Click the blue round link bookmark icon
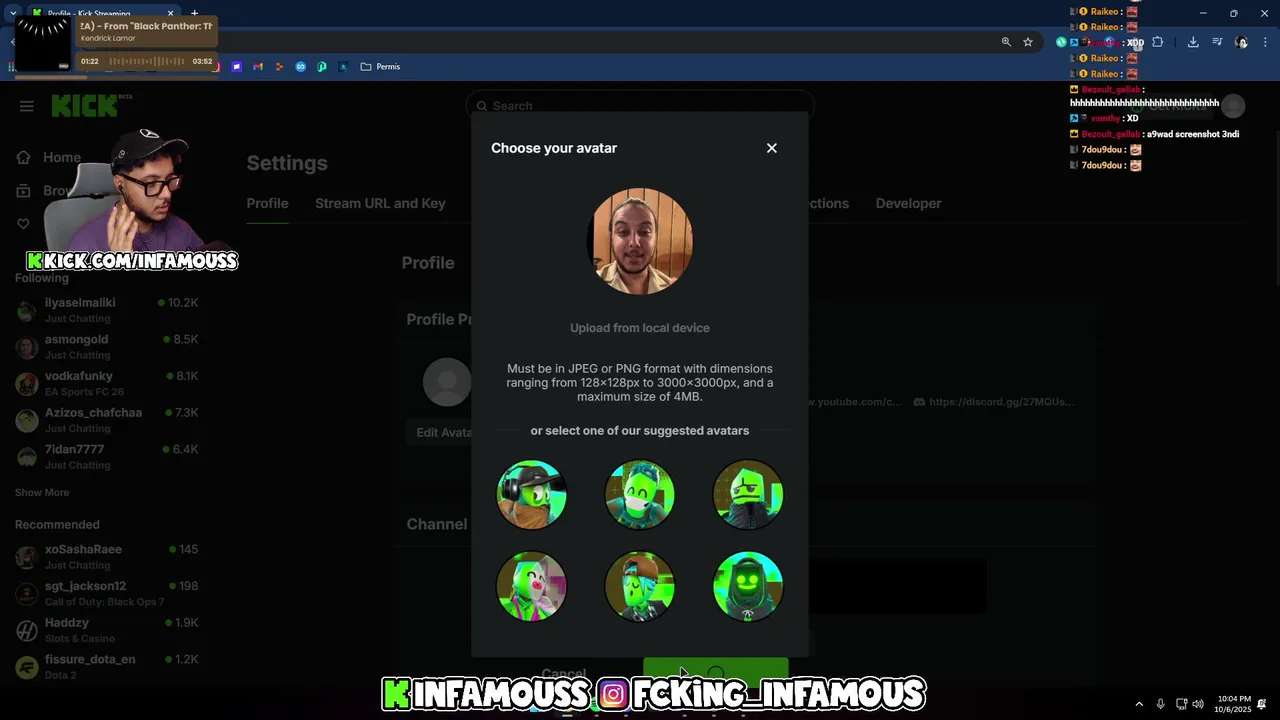Image resolution: width=1280 pixels, height=720 pixels. click(x=300, y=67)
